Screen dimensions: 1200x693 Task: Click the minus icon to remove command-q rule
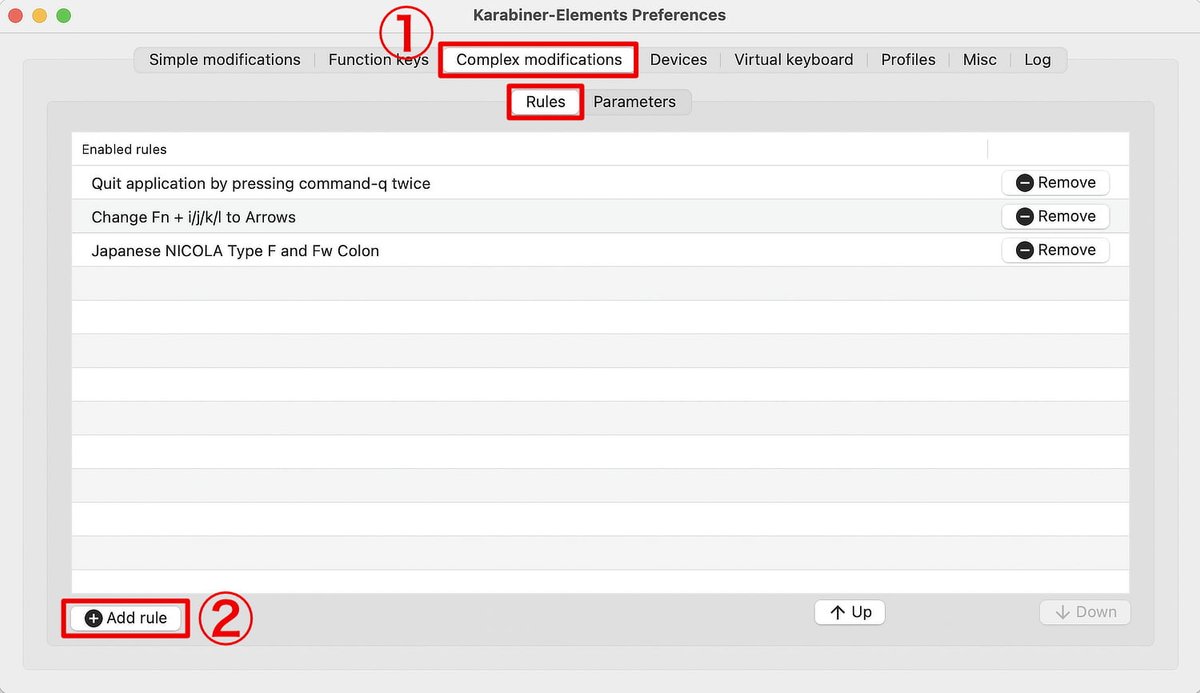click(x=1022, y=182)
